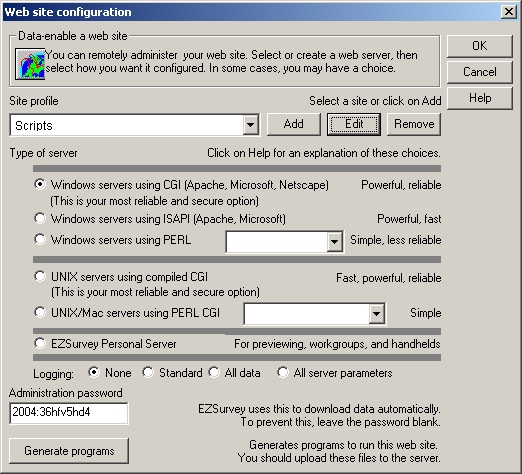Remove the selected site profile
This screenshot has height=474, width=522.
coord(414,124)
